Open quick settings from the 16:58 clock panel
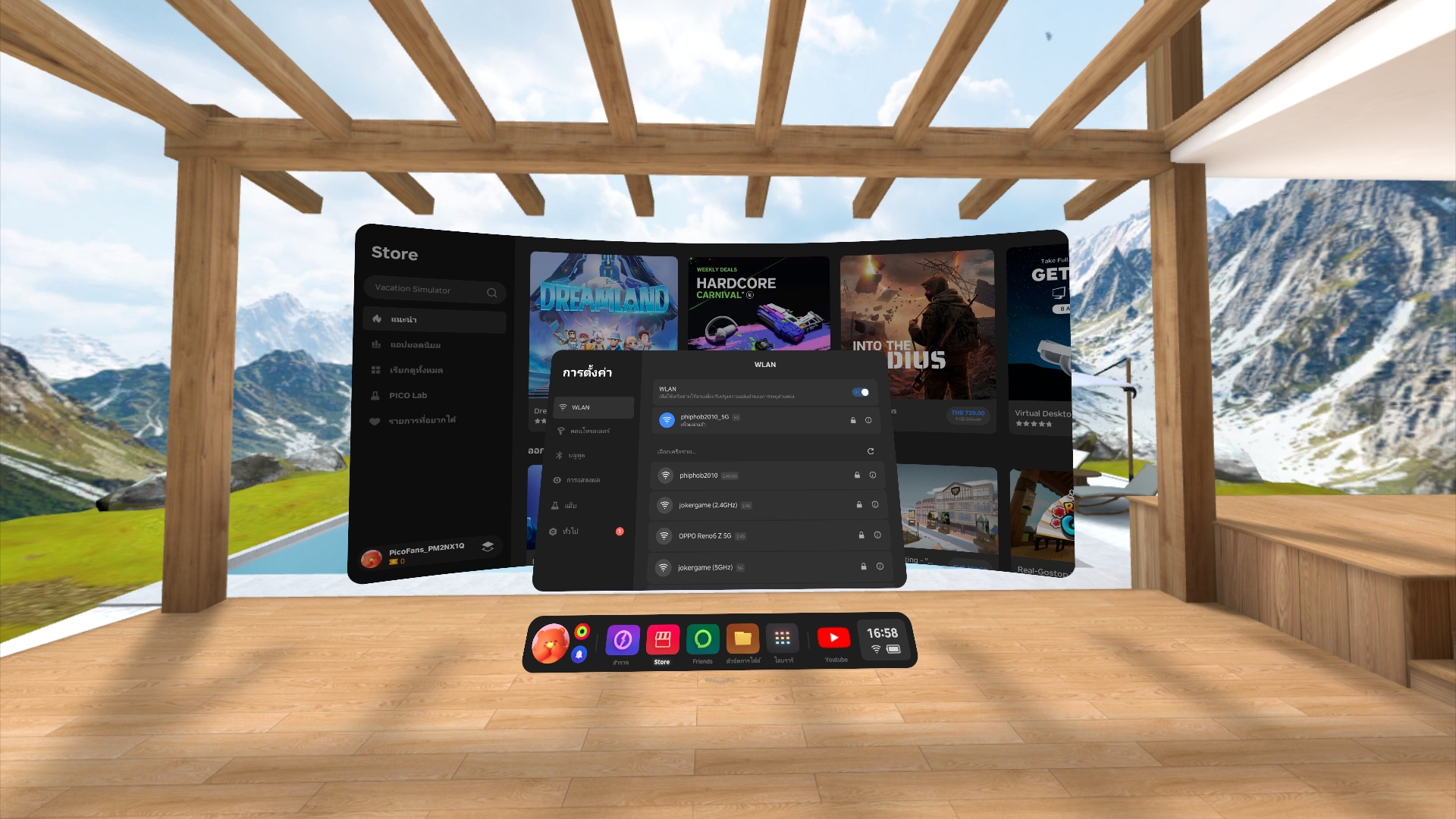Viewport: 1456px width, 819px height. [883, 641]
